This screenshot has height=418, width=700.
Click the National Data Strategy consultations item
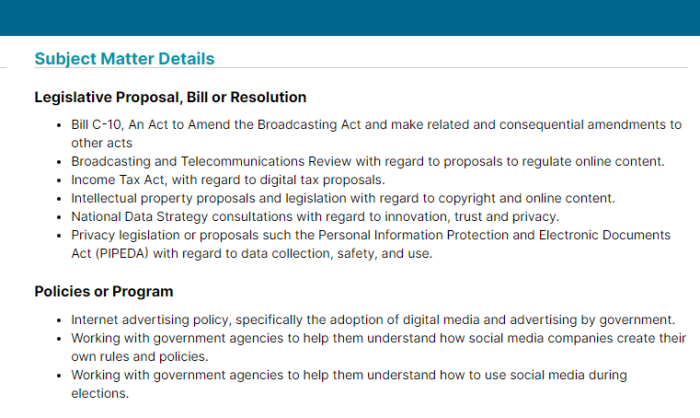pos(315,217)
